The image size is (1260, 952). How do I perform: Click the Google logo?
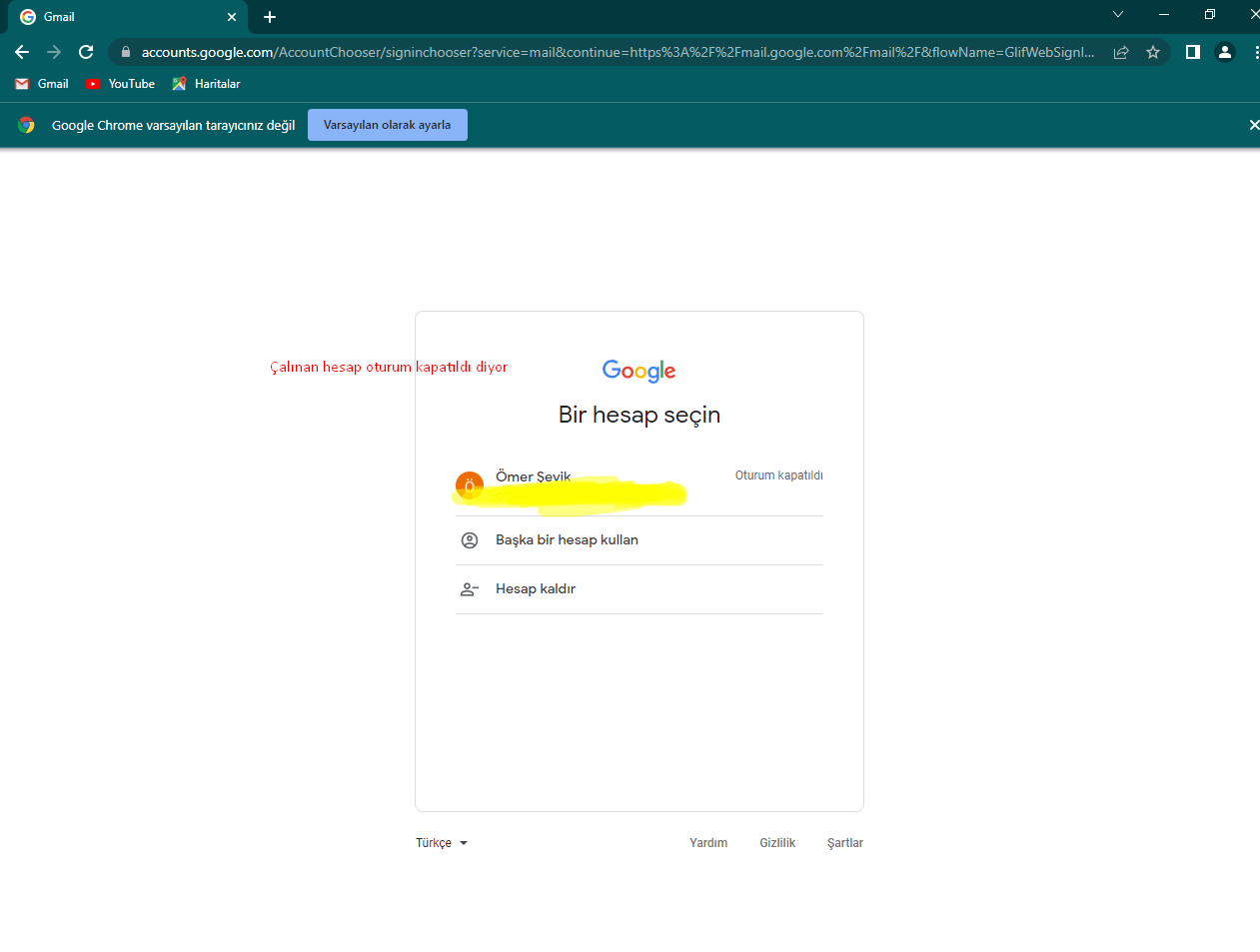(639, 371)
